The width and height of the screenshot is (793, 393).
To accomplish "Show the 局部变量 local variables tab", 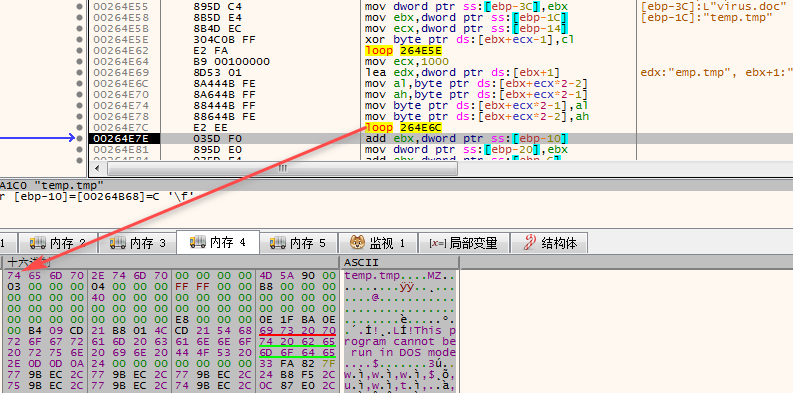I will pos(463,243).
